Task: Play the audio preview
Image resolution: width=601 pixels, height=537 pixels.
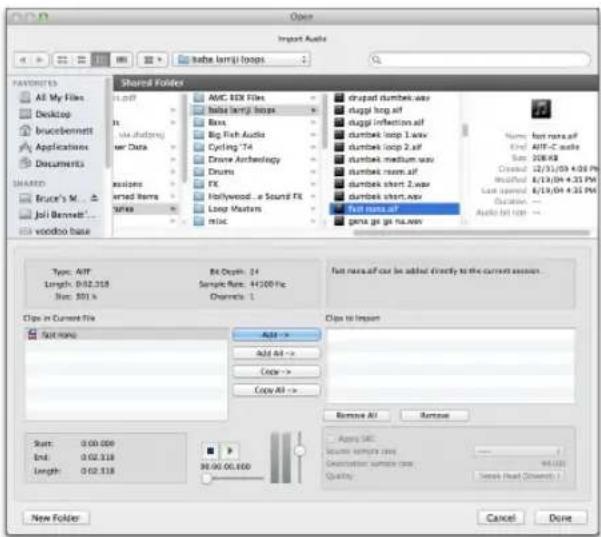Action: (230, 451)
